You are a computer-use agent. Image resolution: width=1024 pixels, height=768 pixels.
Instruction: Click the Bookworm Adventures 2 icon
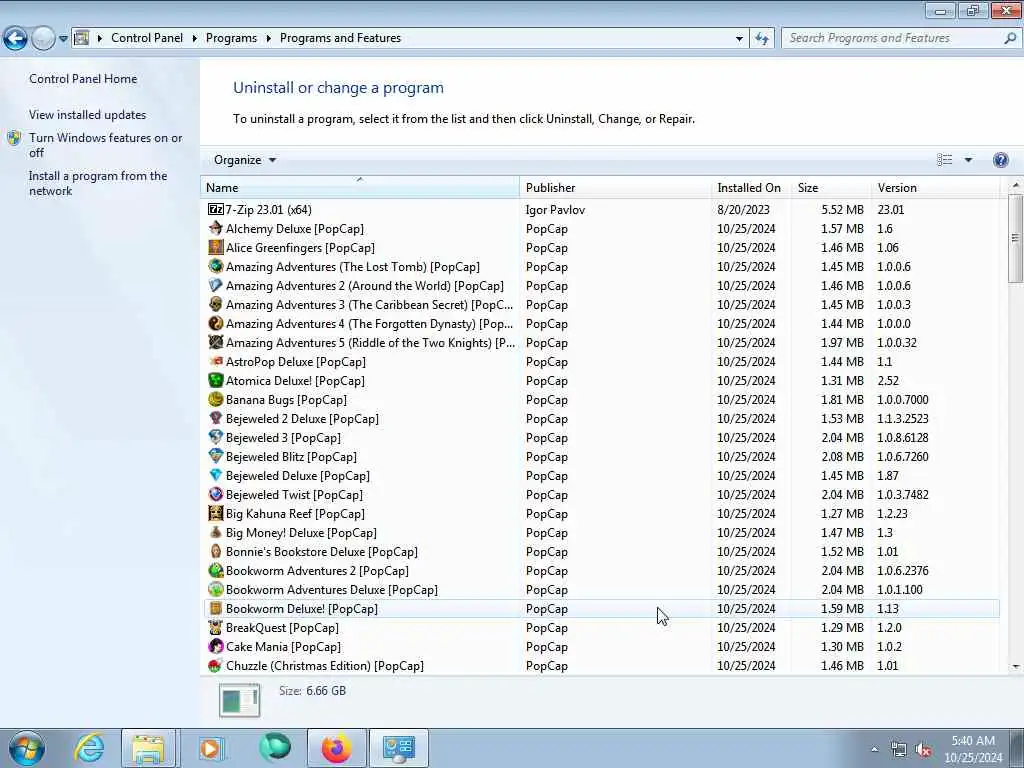pyautogui.click(x=216, y=570)
